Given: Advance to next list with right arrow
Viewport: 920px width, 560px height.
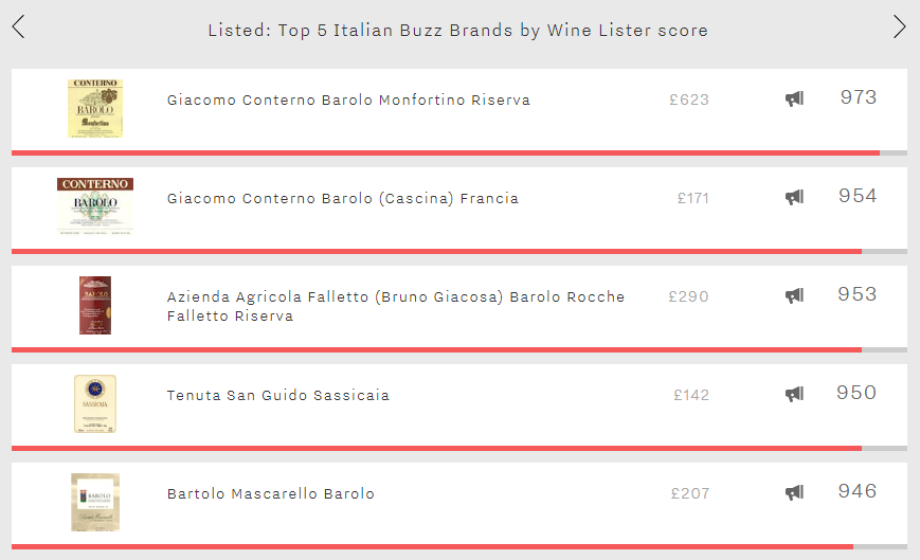Looking at the screenshot, I should tap(899, 27).
